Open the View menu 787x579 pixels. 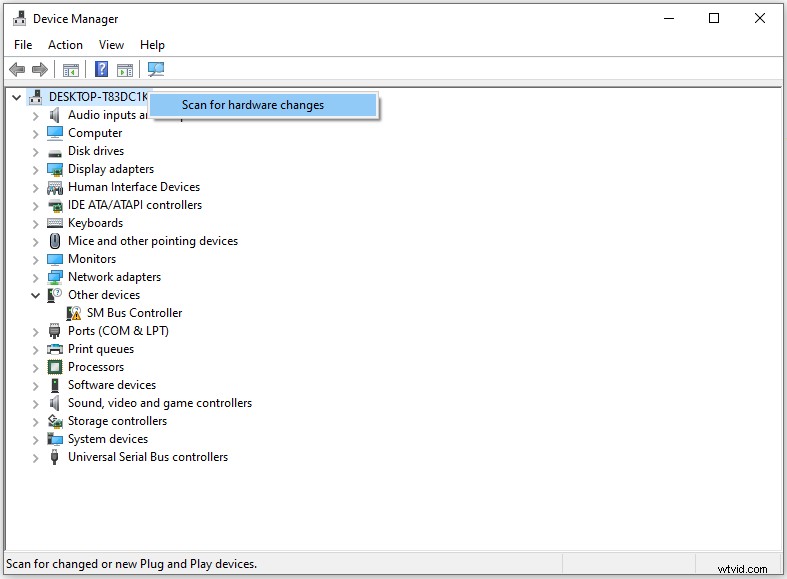point(111,45)
